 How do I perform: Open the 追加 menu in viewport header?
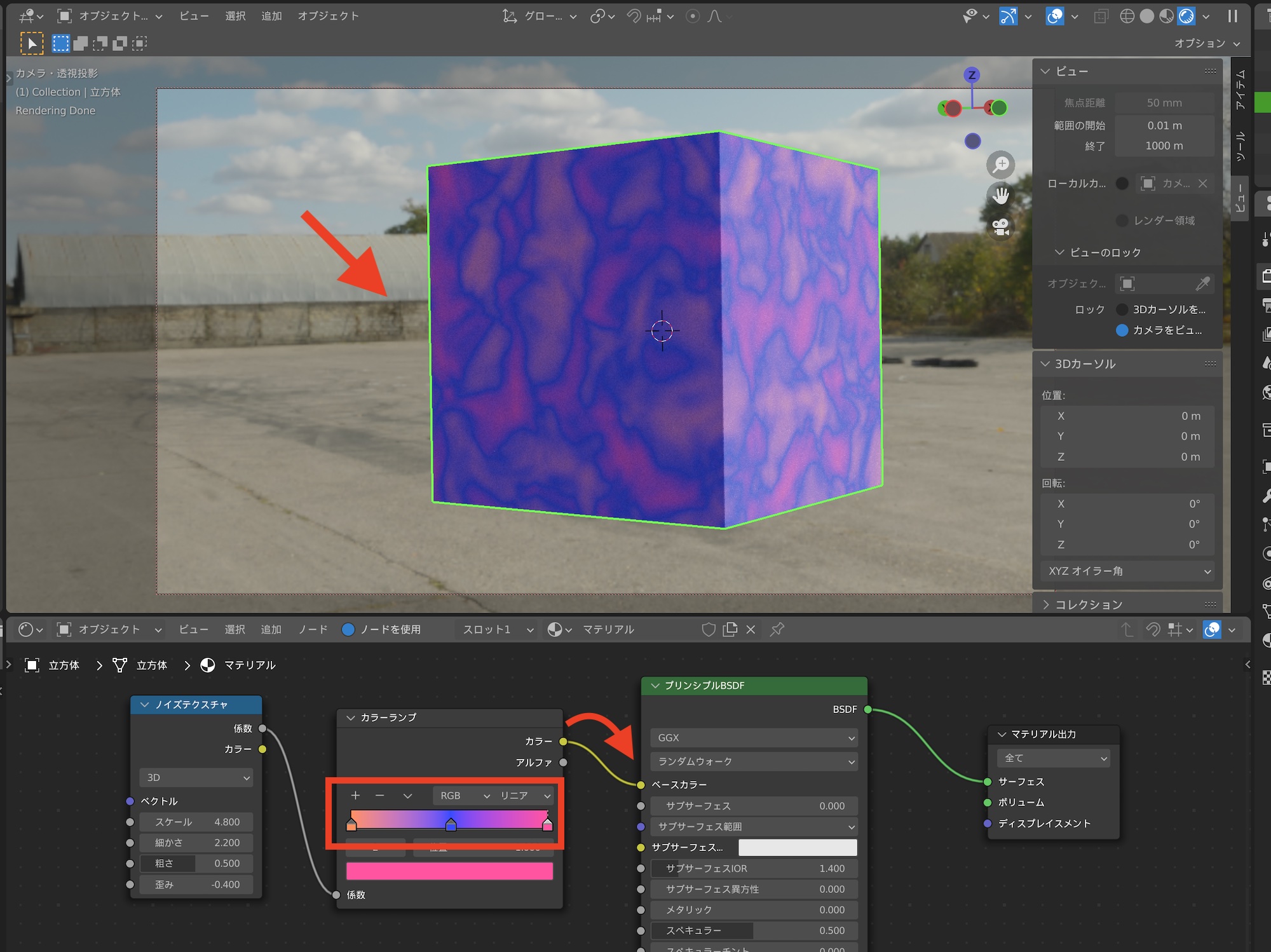[271, 16]
